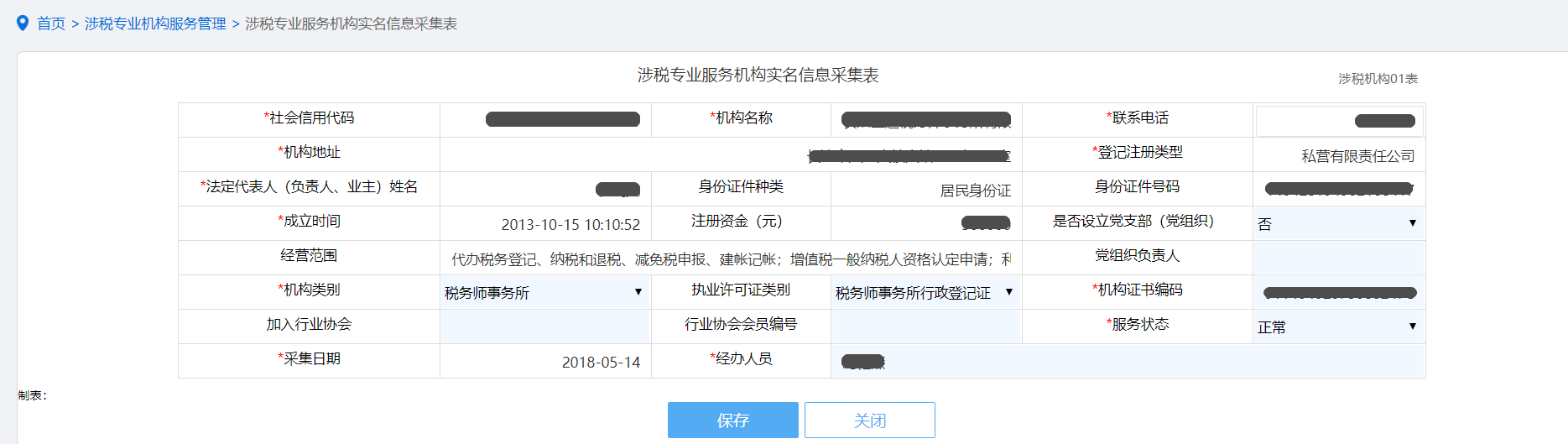Focus the 加入行业协会 input field
The width and height of the screenshot is (1568, 444).
(544, 326)
